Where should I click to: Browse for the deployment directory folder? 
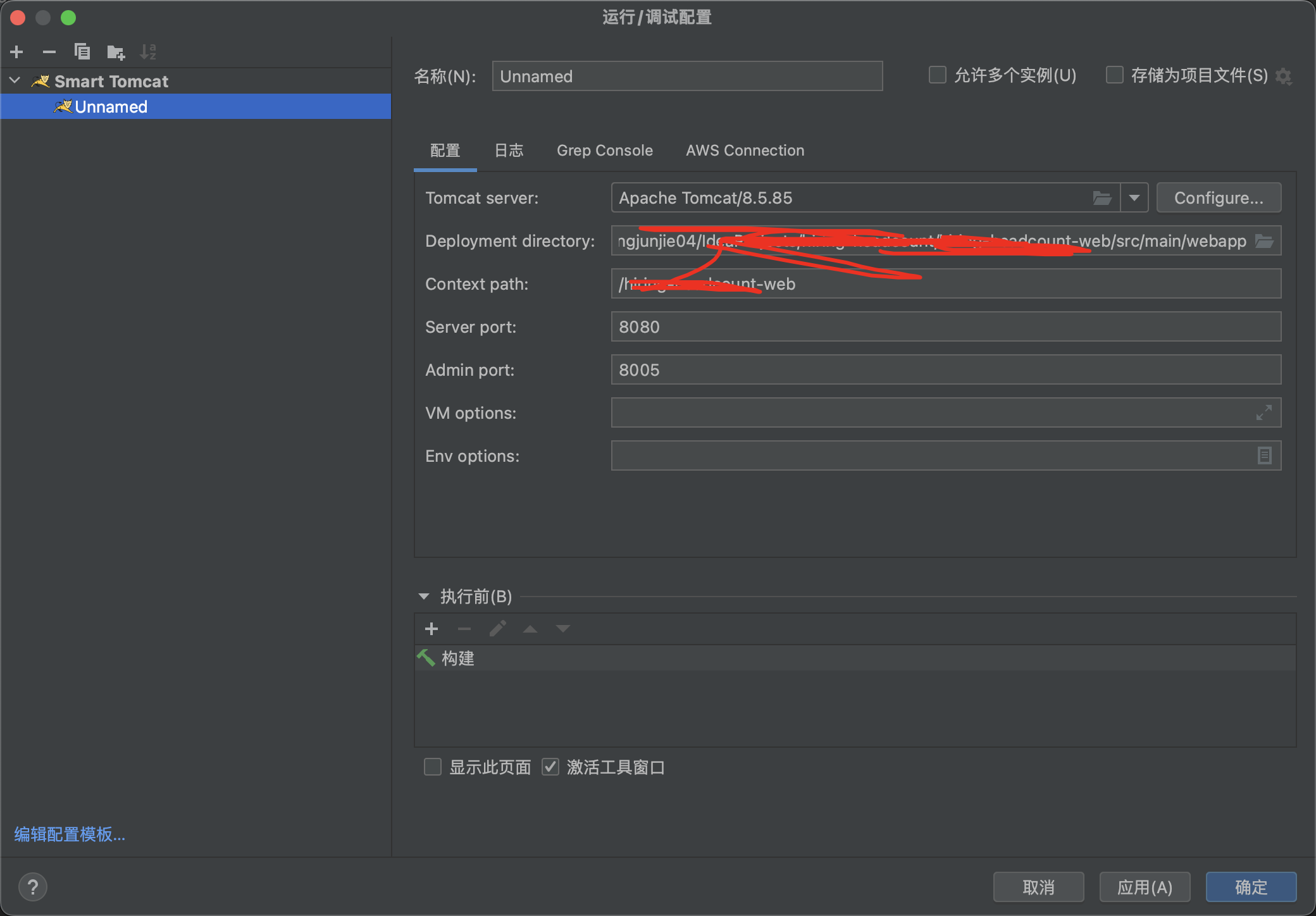point(1264,241)
